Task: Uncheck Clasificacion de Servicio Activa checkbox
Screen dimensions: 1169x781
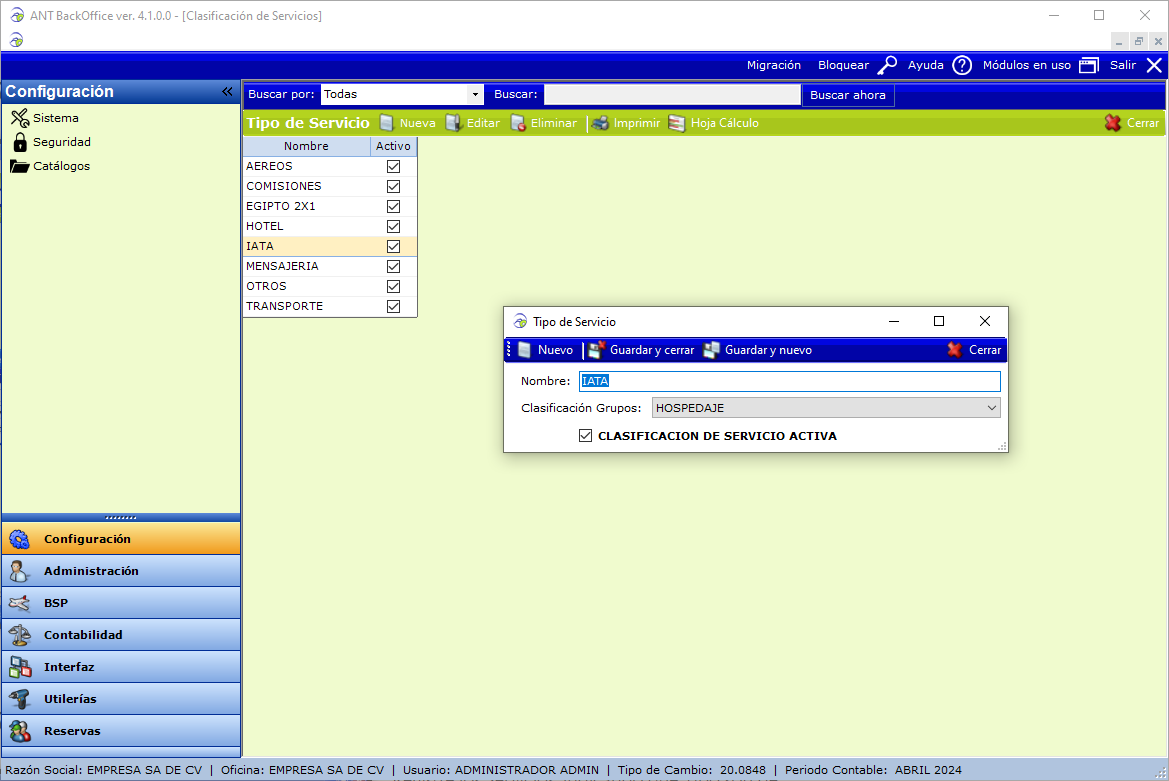Action: pos(586,436)
